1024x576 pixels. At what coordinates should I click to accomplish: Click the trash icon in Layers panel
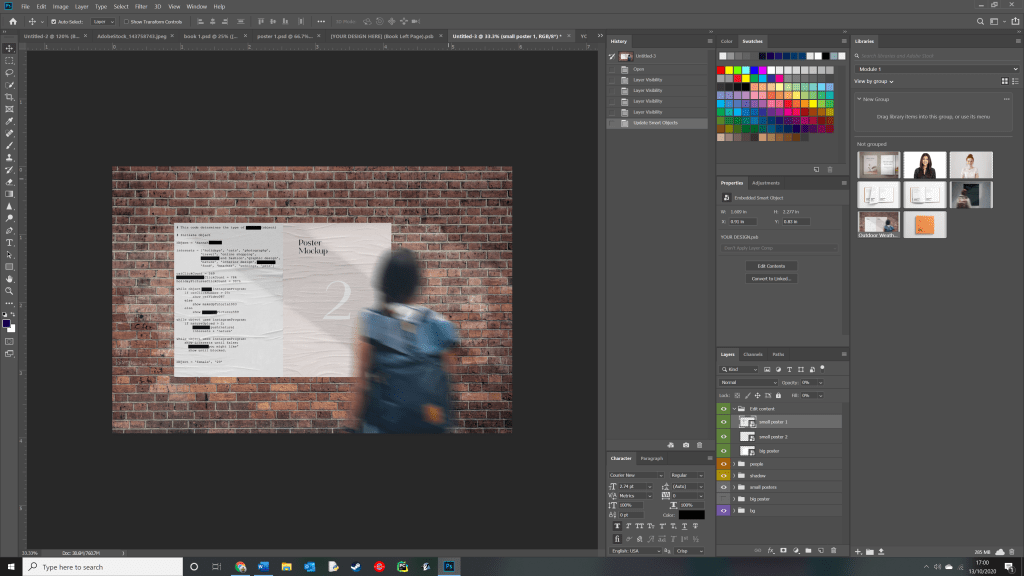point(834,550)
